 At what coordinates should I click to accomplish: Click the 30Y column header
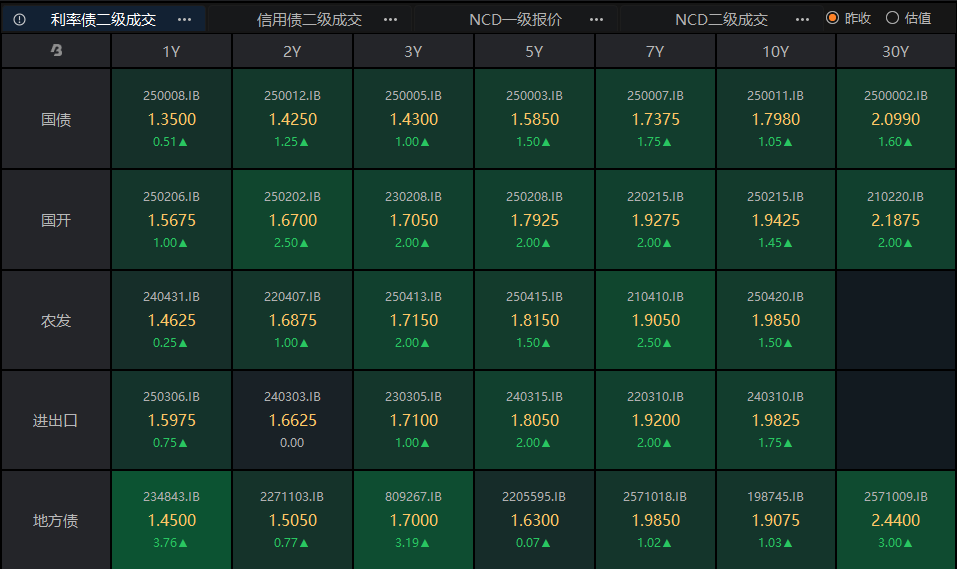coord(896,51)
